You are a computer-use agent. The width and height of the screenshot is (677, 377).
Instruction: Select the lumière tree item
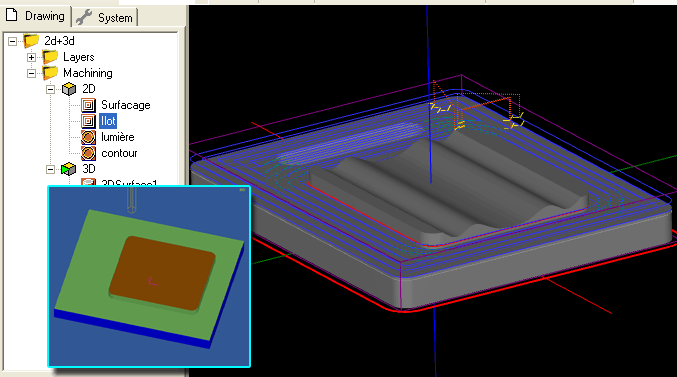pyautogui.click(x=117, y=137)
